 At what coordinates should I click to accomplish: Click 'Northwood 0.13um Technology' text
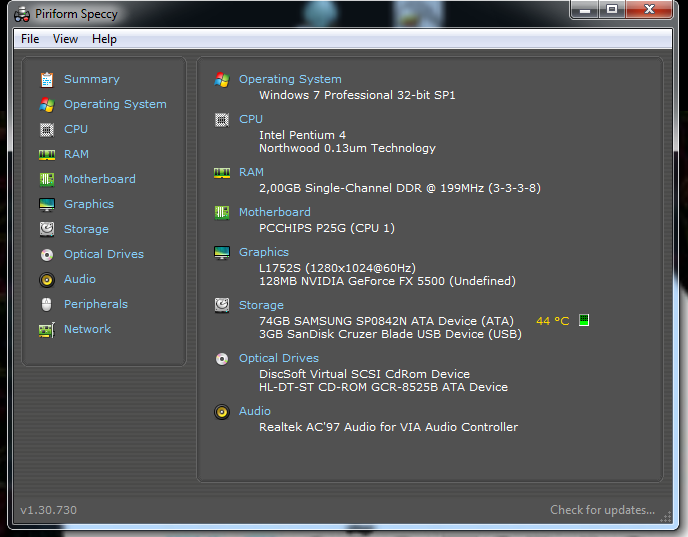pyautogui.click(x=348, y=148)
